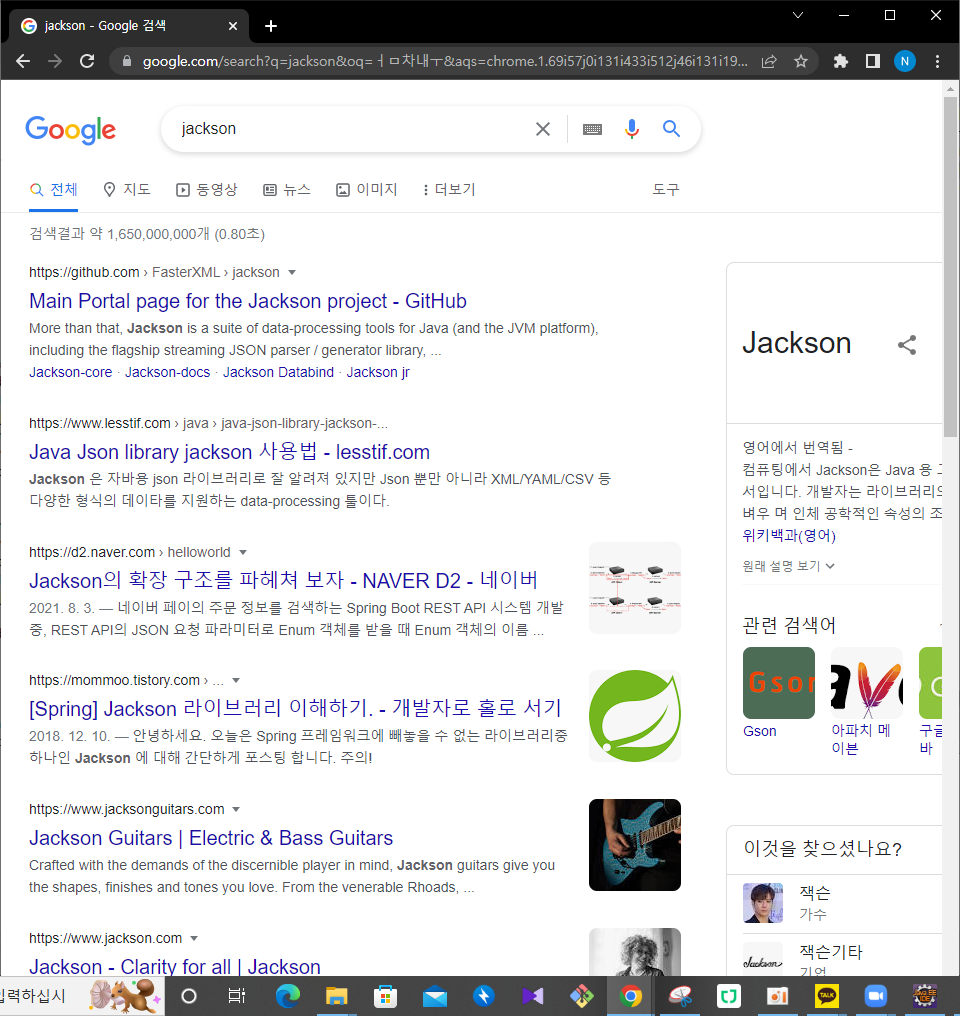Open the Spring leaf logo thumbnail
The height and width of the screenshot is (1016, 960).
pos(635,716)
